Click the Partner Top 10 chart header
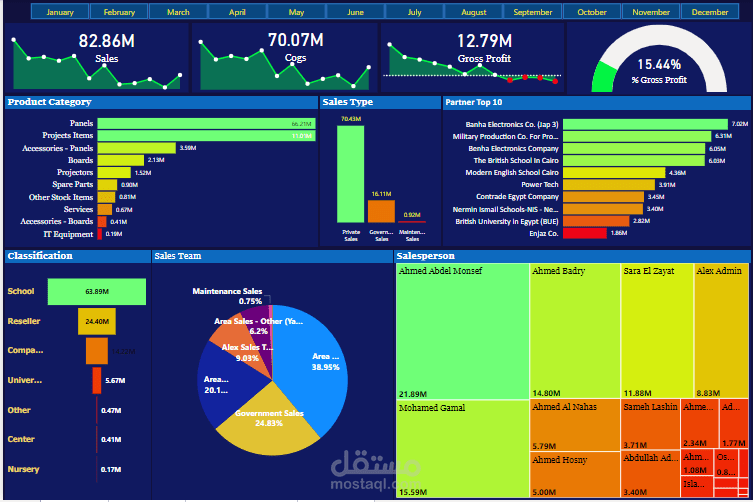This screenshot has width=753, height=502. pos(596,102)
